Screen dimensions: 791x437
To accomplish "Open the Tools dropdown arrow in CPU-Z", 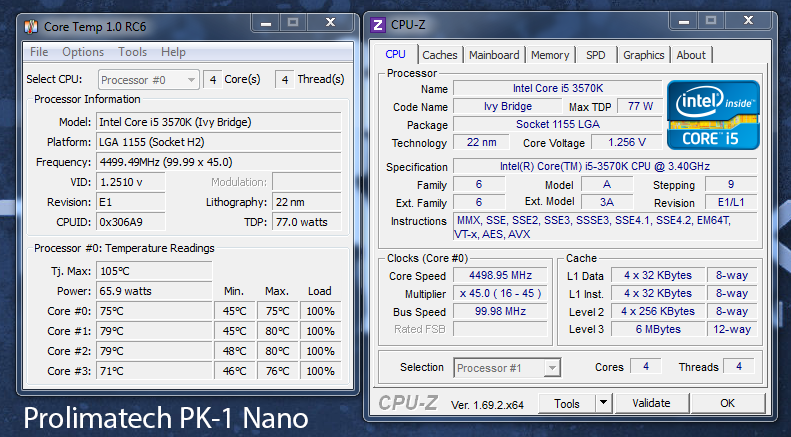I will (x=603, y=403).
